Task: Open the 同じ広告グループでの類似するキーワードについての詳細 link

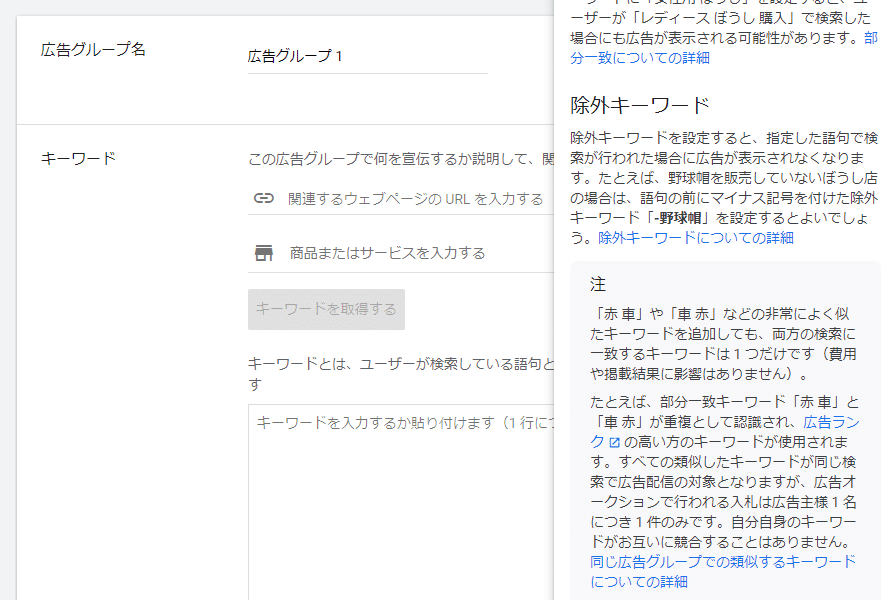Action: point(723,572)
